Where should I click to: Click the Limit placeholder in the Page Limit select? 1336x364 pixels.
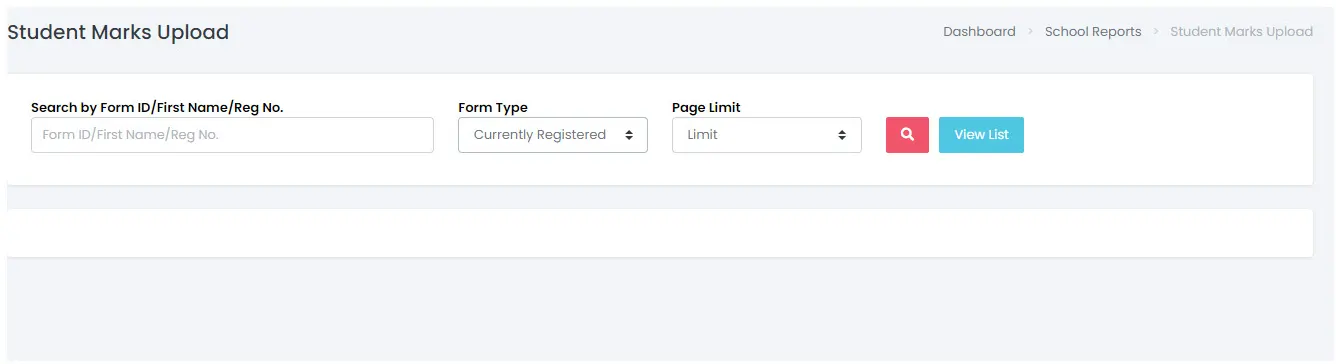pyautogui.click(x=703, y=135)
